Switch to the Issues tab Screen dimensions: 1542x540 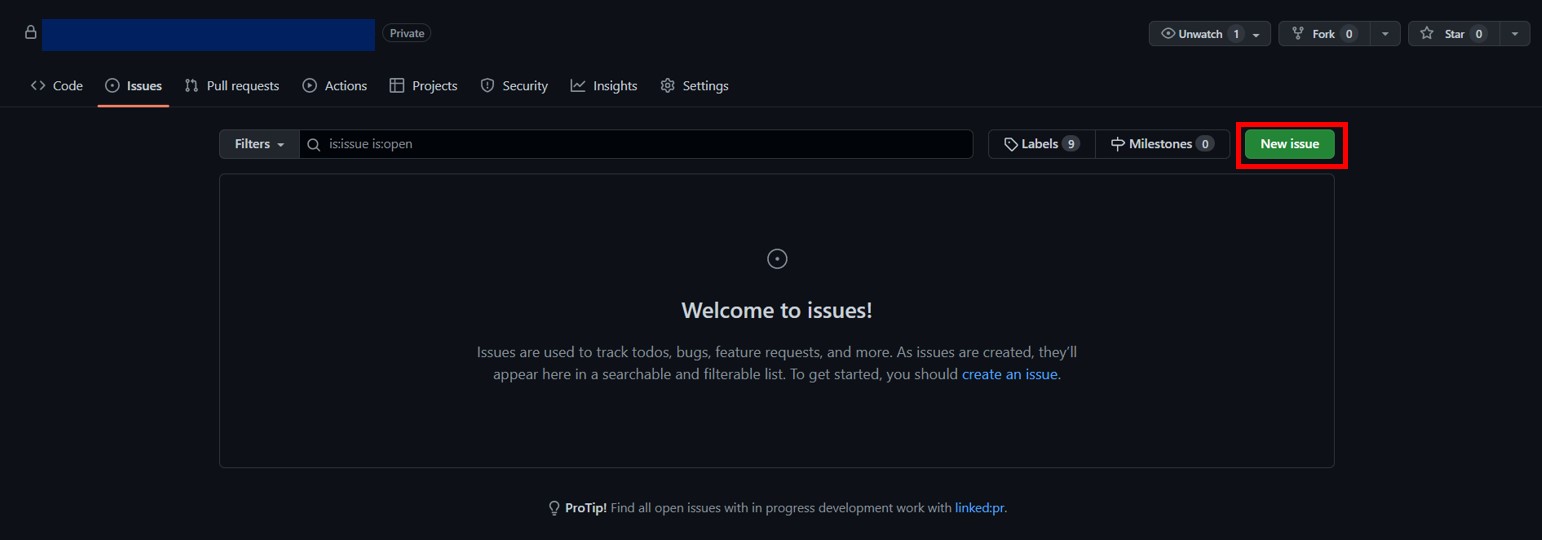133,86
